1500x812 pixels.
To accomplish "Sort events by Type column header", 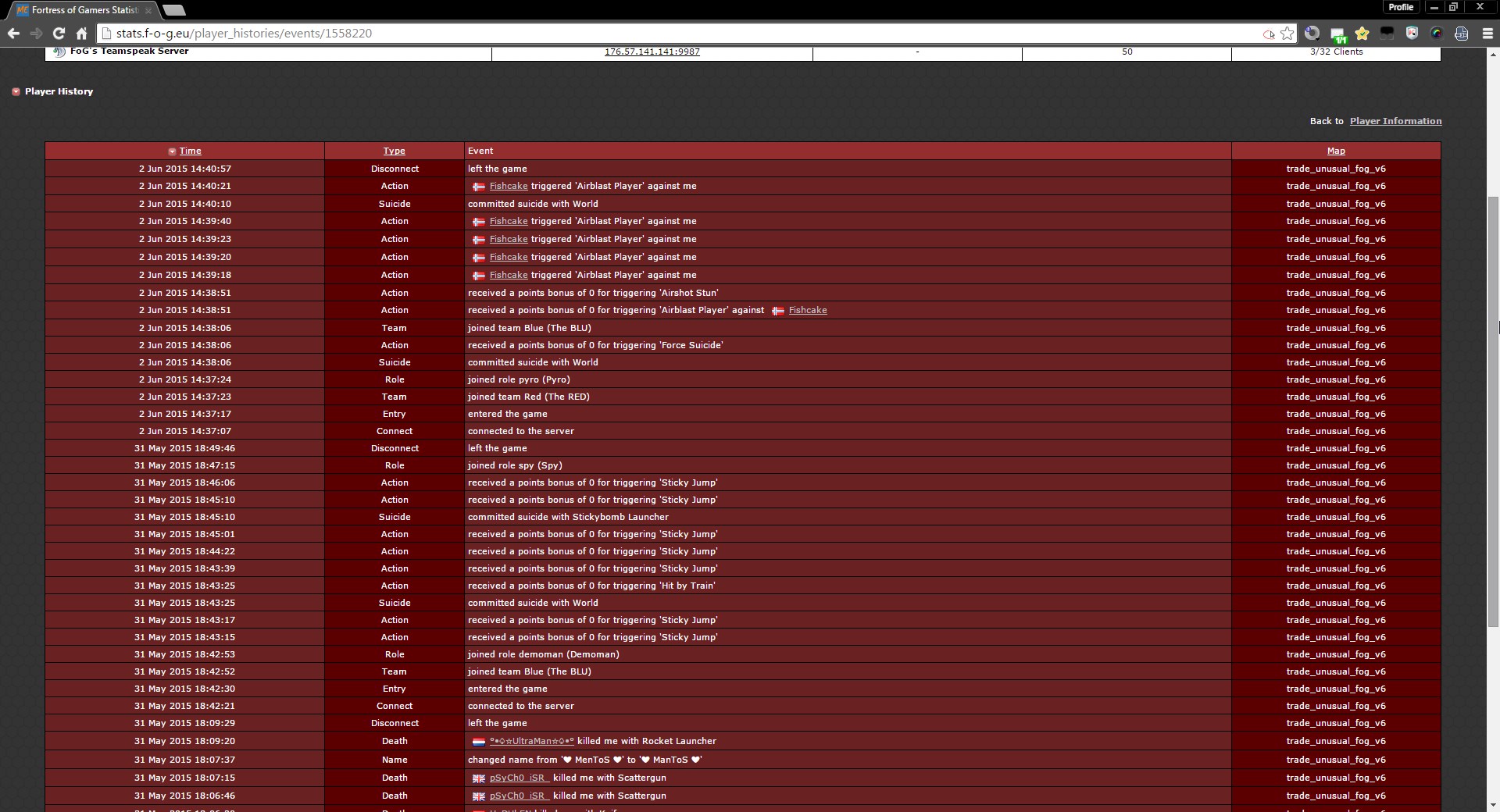I will pyautogui.click(x=394, y=151).
